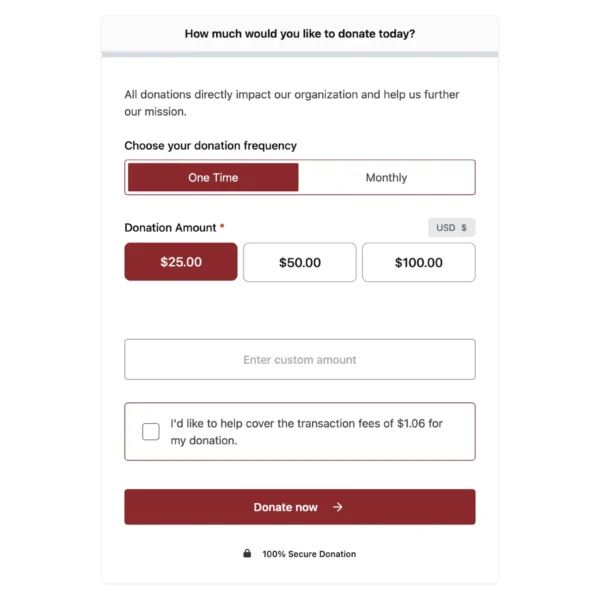
Task: Focus the Enter custom amount field
Action: [x=299, y=360]
